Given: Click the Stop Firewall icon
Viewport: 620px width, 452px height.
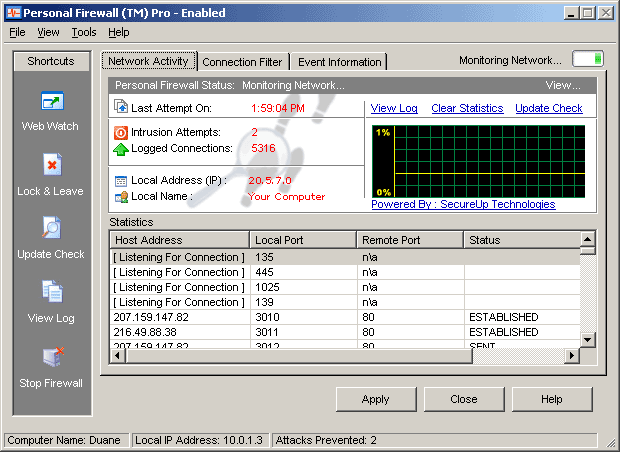Looking at the screenshot, I should (x=53, y=356).
